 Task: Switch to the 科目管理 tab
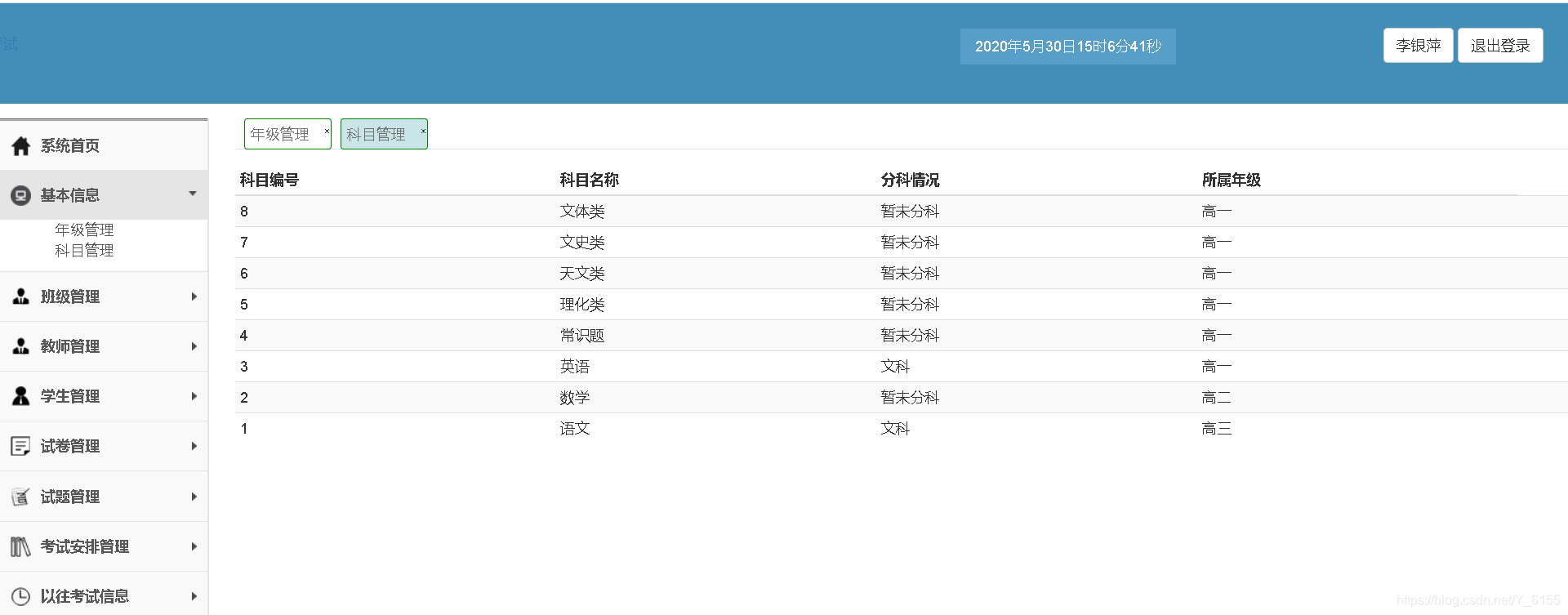pyautogui.click(x=384, y=134)
